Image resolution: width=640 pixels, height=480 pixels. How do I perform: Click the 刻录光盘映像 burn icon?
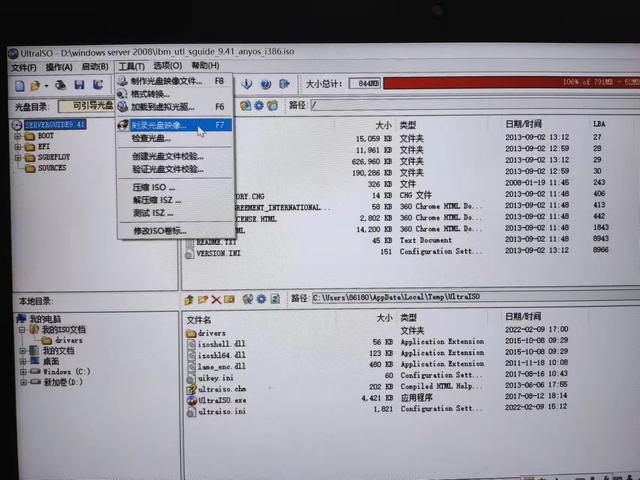click(x=123, y=125)
